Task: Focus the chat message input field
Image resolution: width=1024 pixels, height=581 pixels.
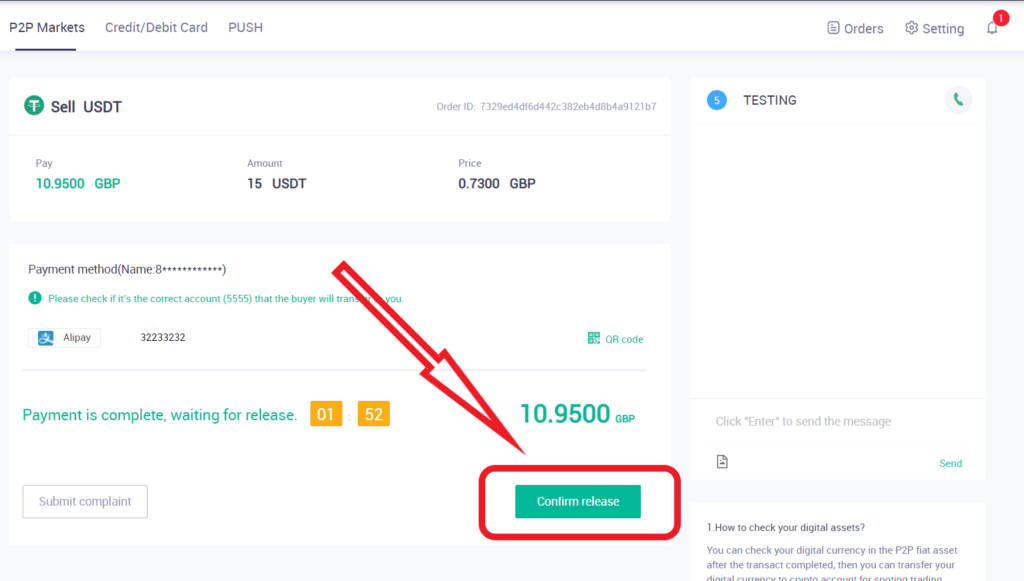Action: pos(835,422)
